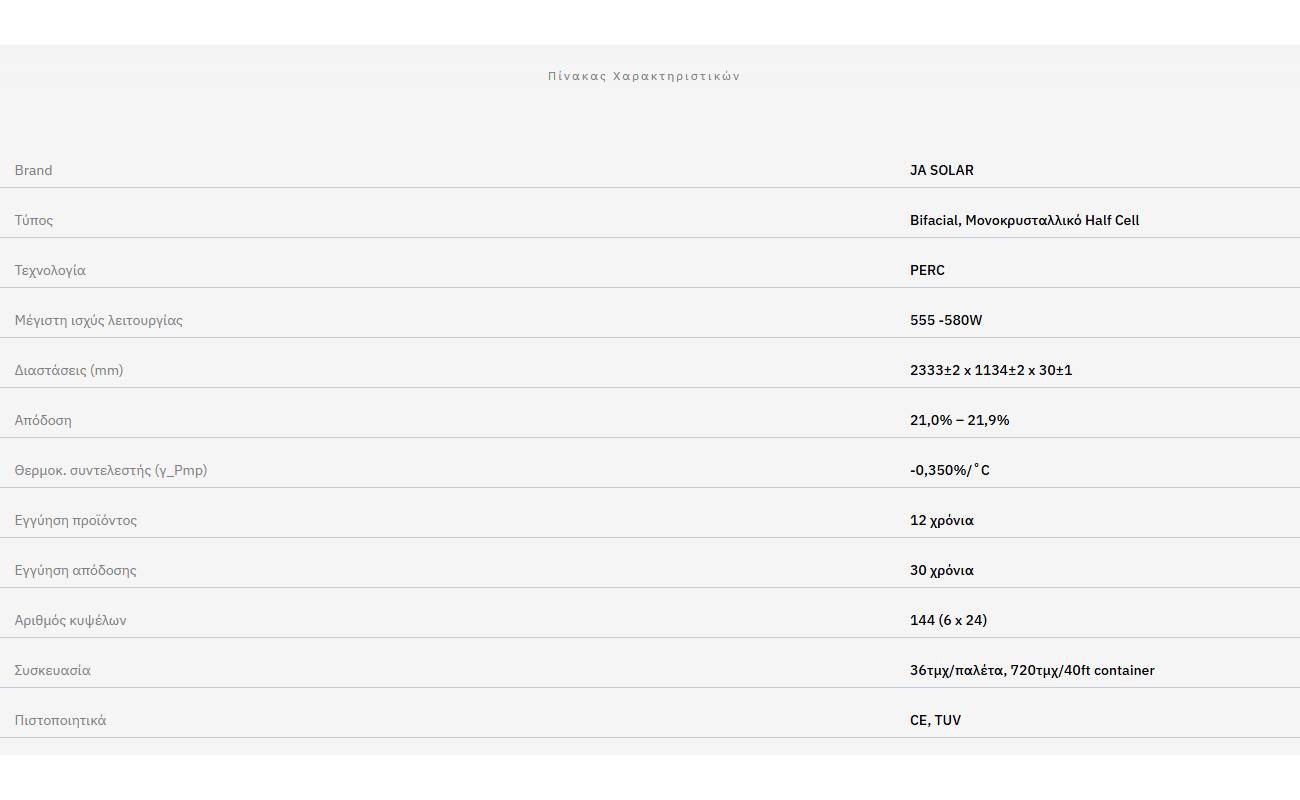The width and height of the screenshot is (1300, 800).
Task: Select the 21,0% – 21,9% efficiency value
Action: (x=959, y=420)
